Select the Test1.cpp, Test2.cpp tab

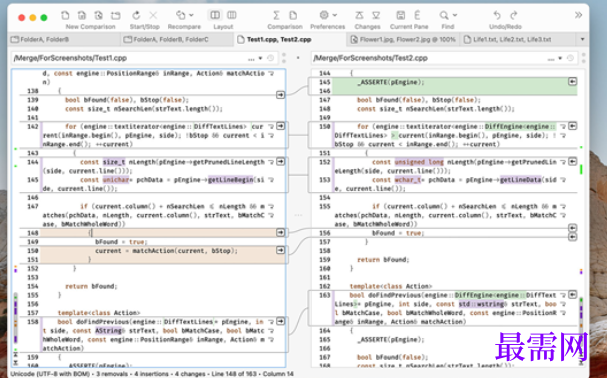[x=290, y=40]
